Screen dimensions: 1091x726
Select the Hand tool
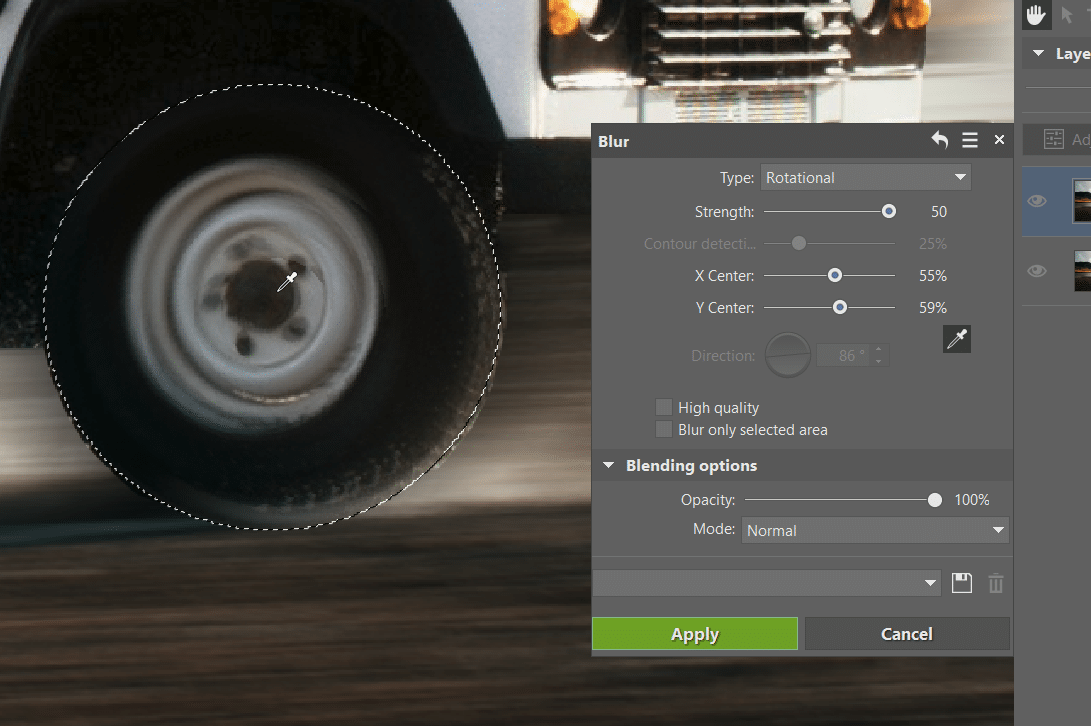pos(1036,15)
